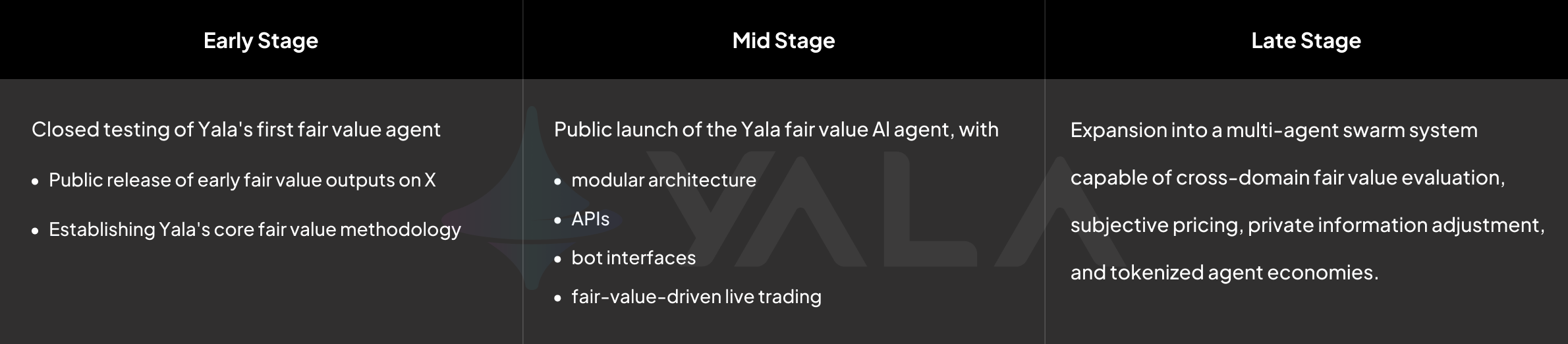Select "Public release of early fair value outputs on X"
Viewport: 1568px width, 344px height.
(x=242, y=180)
